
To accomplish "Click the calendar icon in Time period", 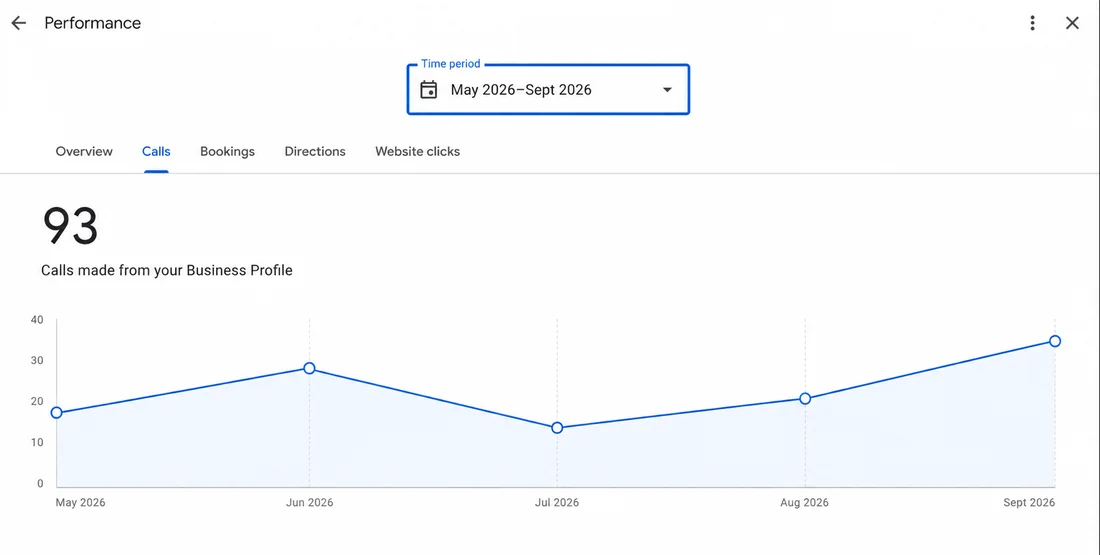I will [x=429, y=90].
